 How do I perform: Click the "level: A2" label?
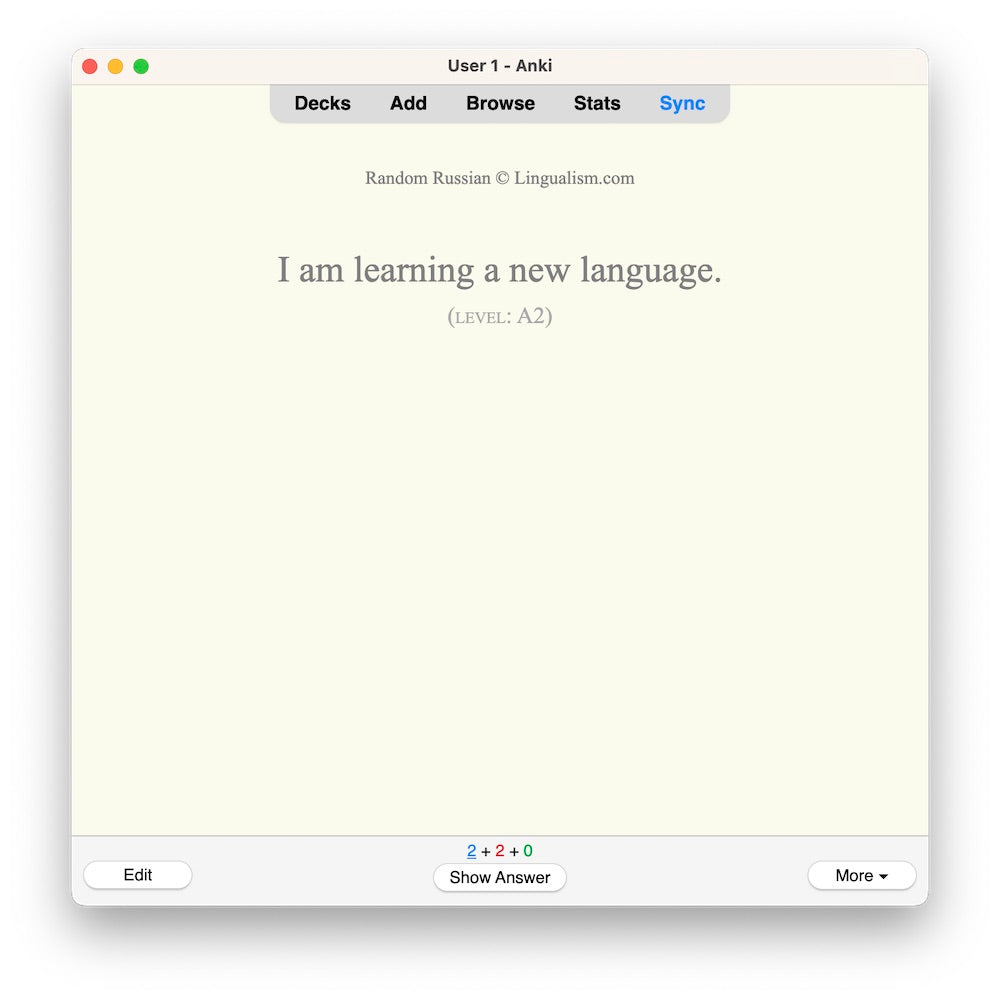coord(500,316)
